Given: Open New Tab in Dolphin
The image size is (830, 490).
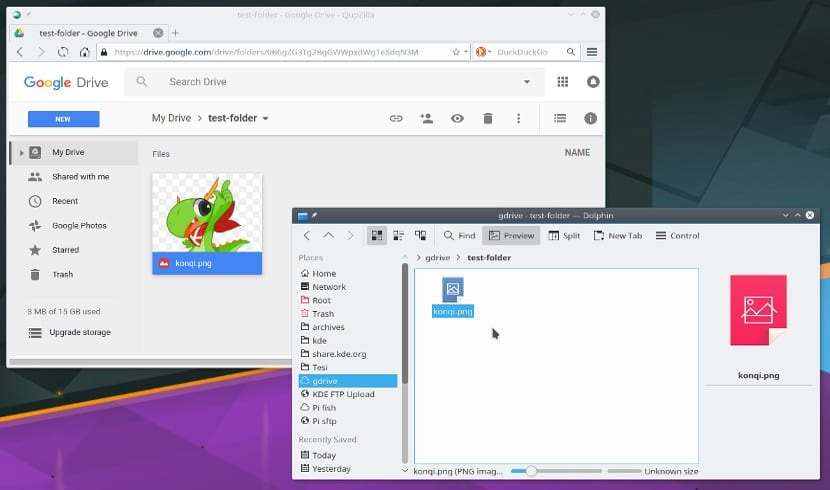Looking at the screenshot, I should coord(618,235).
